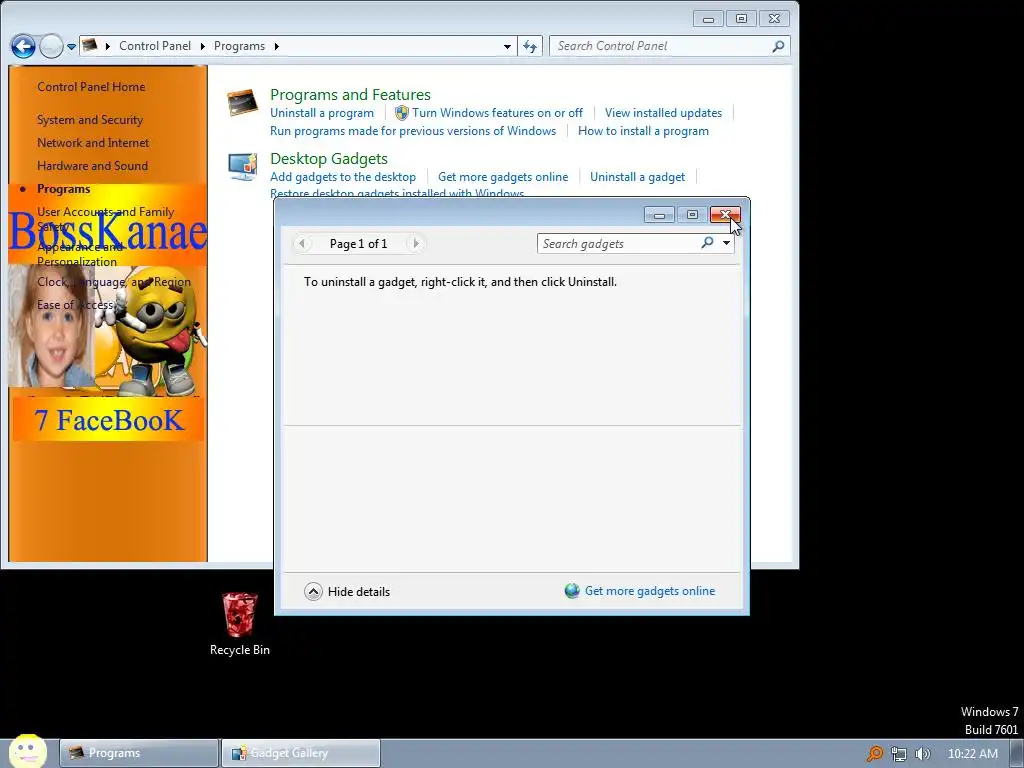This screenshot has height=768, width=1024.
Task: Click the Refresh button beside the address bar
Action: [x=530, y=46]
